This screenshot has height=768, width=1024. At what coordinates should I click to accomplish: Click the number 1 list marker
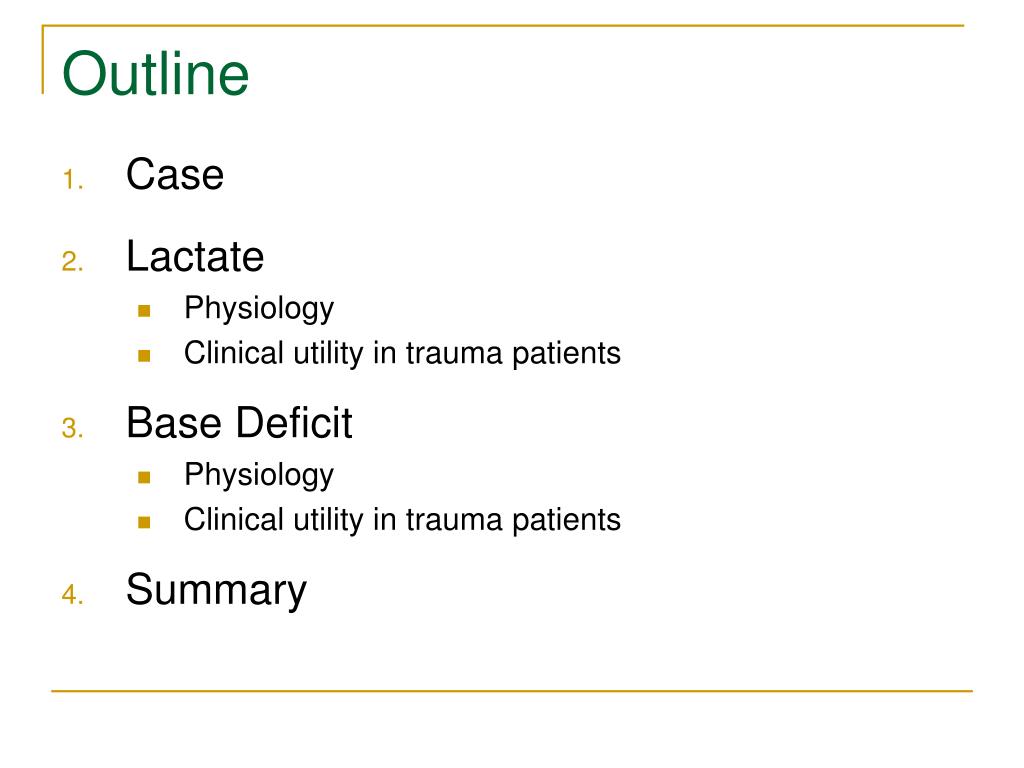point(73,180)
